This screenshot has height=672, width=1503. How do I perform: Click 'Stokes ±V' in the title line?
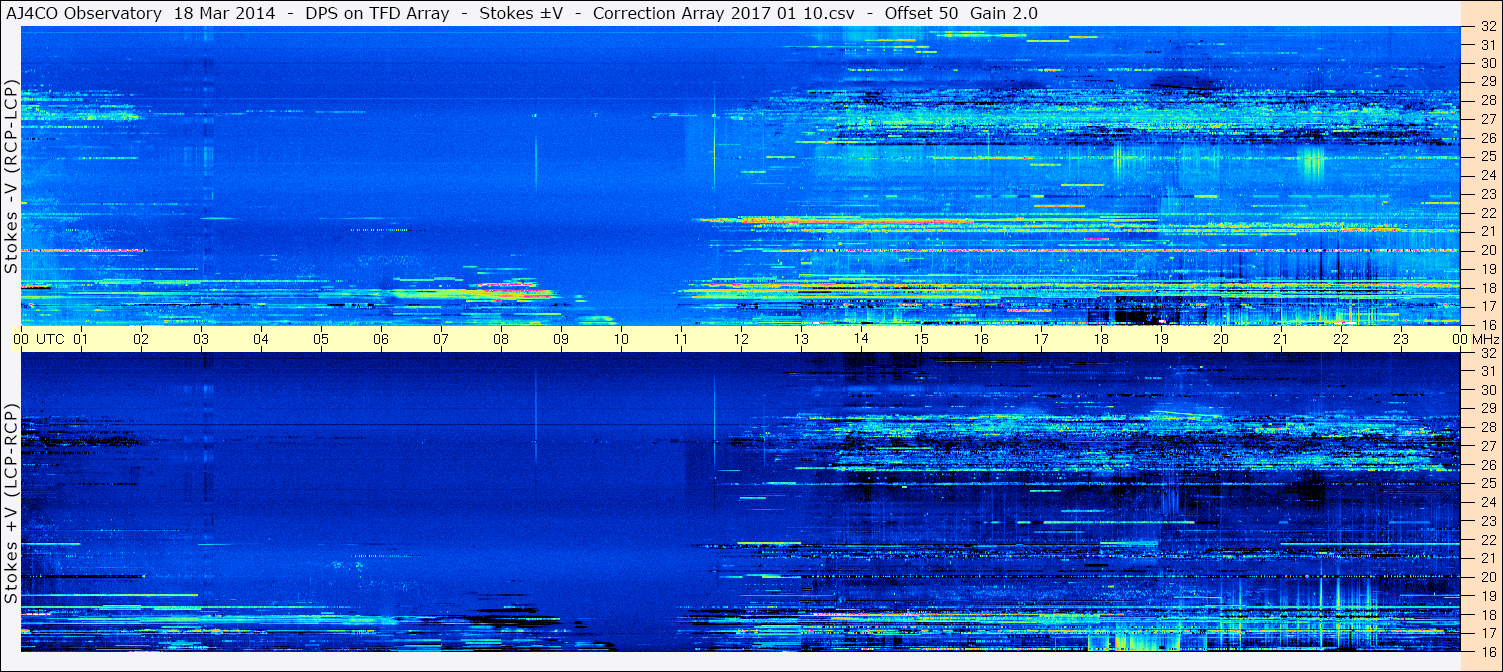[521, 13]
